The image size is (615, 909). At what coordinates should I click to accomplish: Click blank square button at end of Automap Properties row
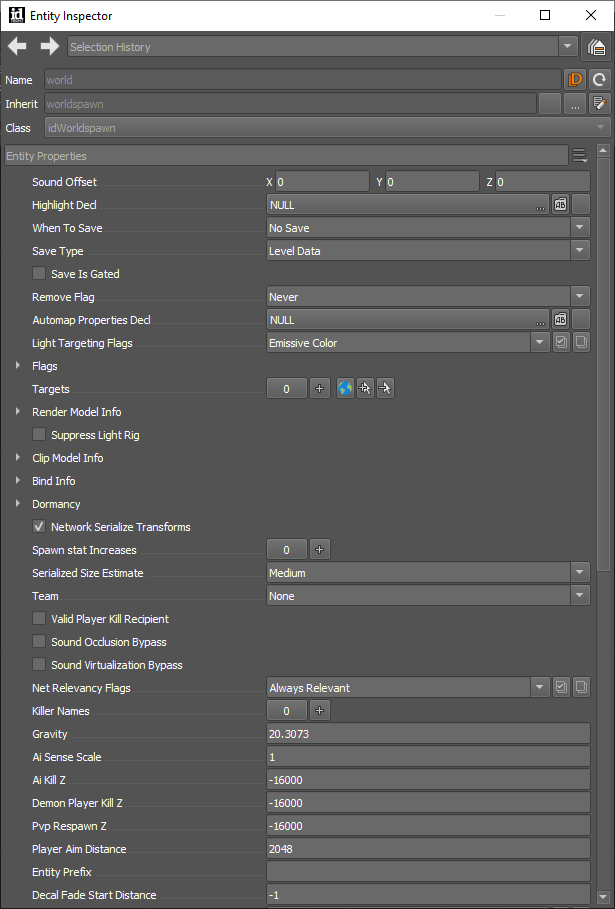(581, 319)
